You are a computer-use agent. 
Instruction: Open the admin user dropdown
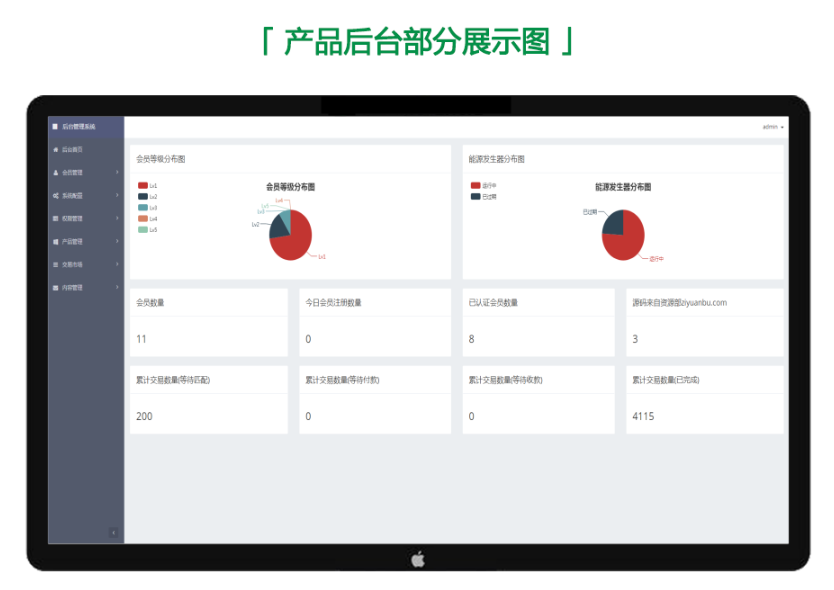click(772, 127)
